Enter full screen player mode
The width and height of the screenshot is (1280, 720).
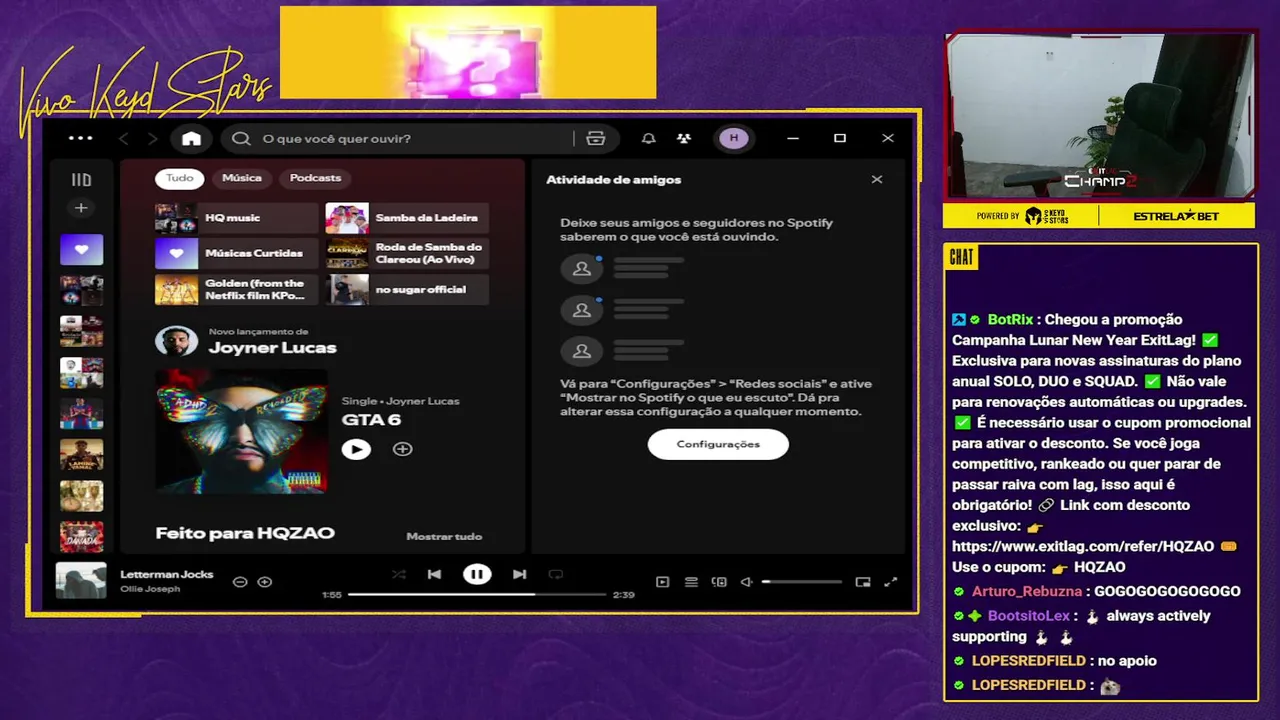[890, 581]
